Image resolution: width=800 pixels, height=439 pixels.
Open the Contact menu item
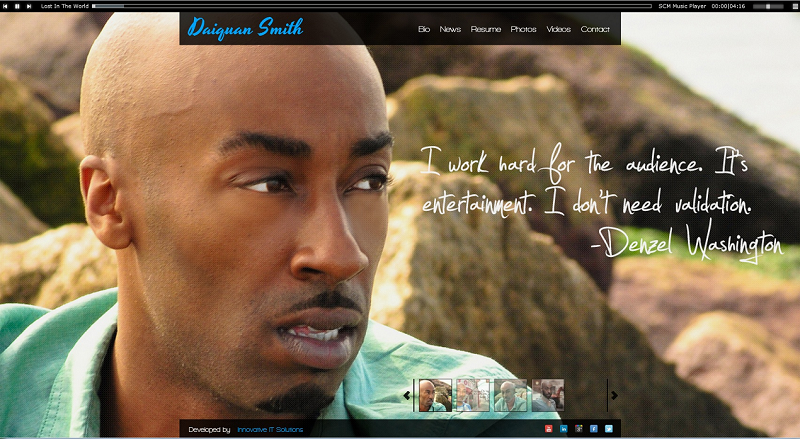(595, 29)
